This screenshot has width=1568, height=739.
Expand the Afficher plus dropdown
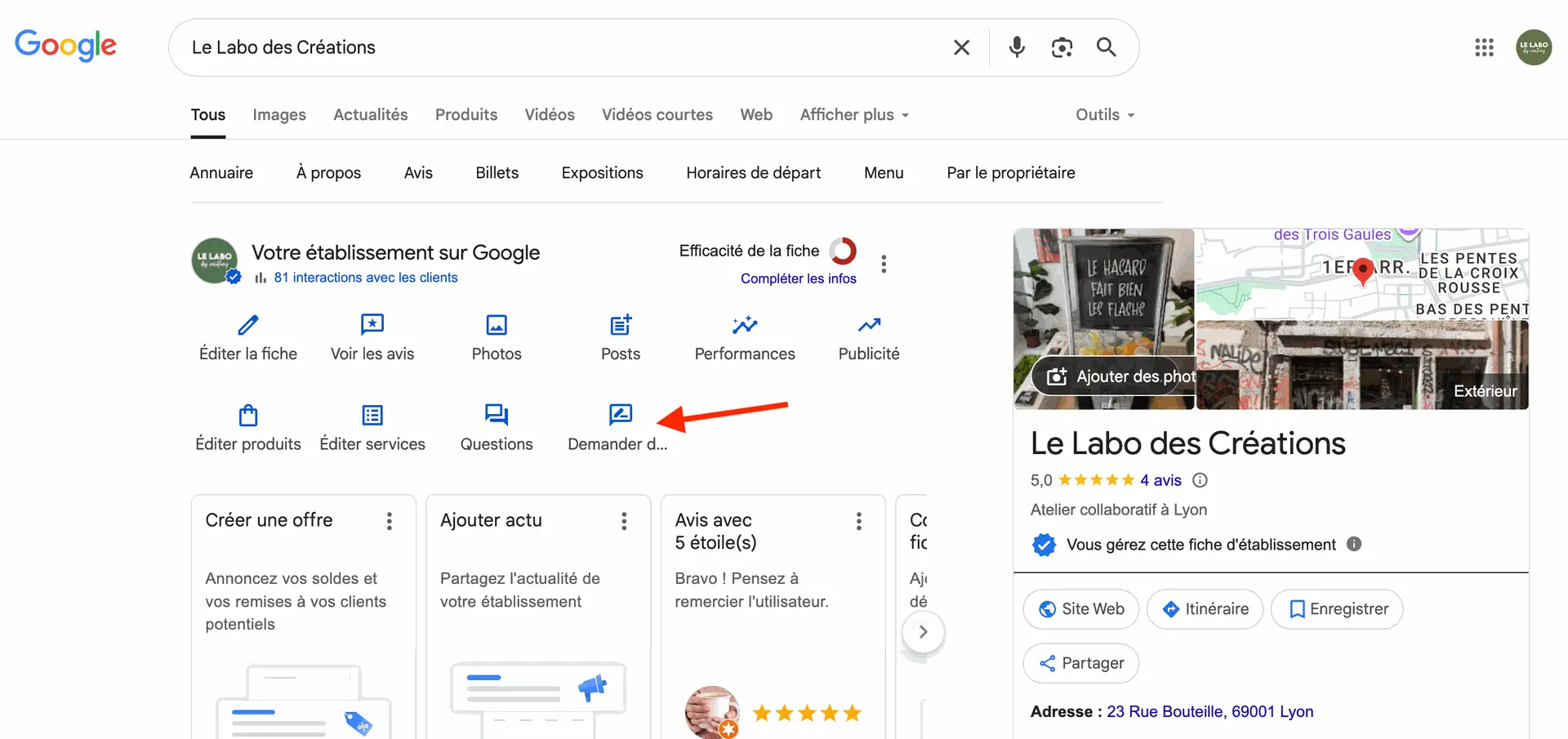(854, 114)
